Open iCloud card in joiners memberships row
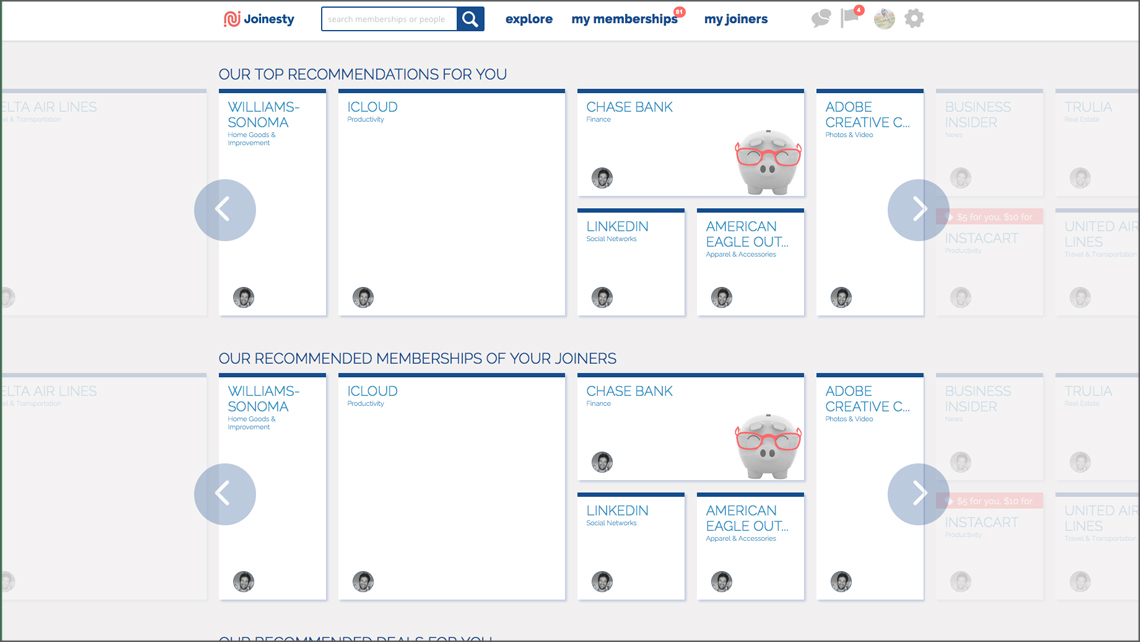 coord(451,487)
